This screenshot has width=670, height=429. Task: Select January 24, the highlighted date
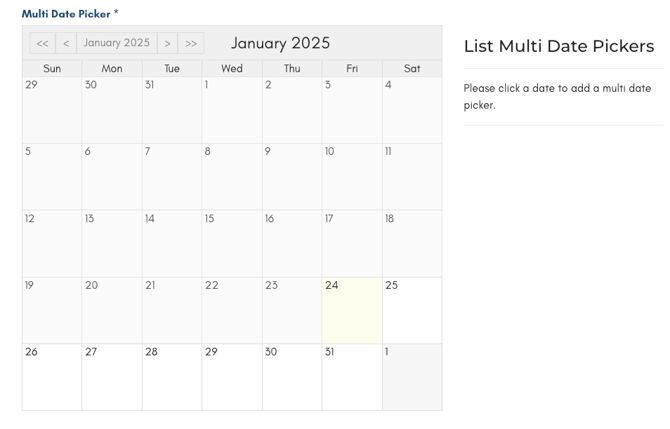click(x=352, y=311)
